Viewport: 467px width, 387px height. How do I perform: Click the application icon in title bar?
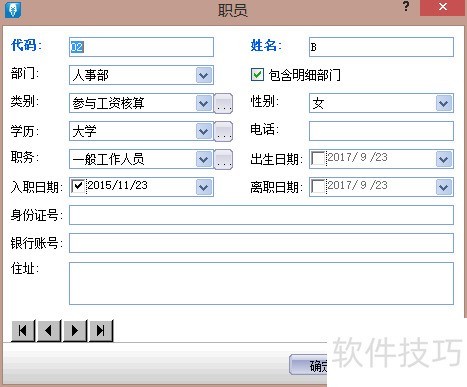coord(13,9)
